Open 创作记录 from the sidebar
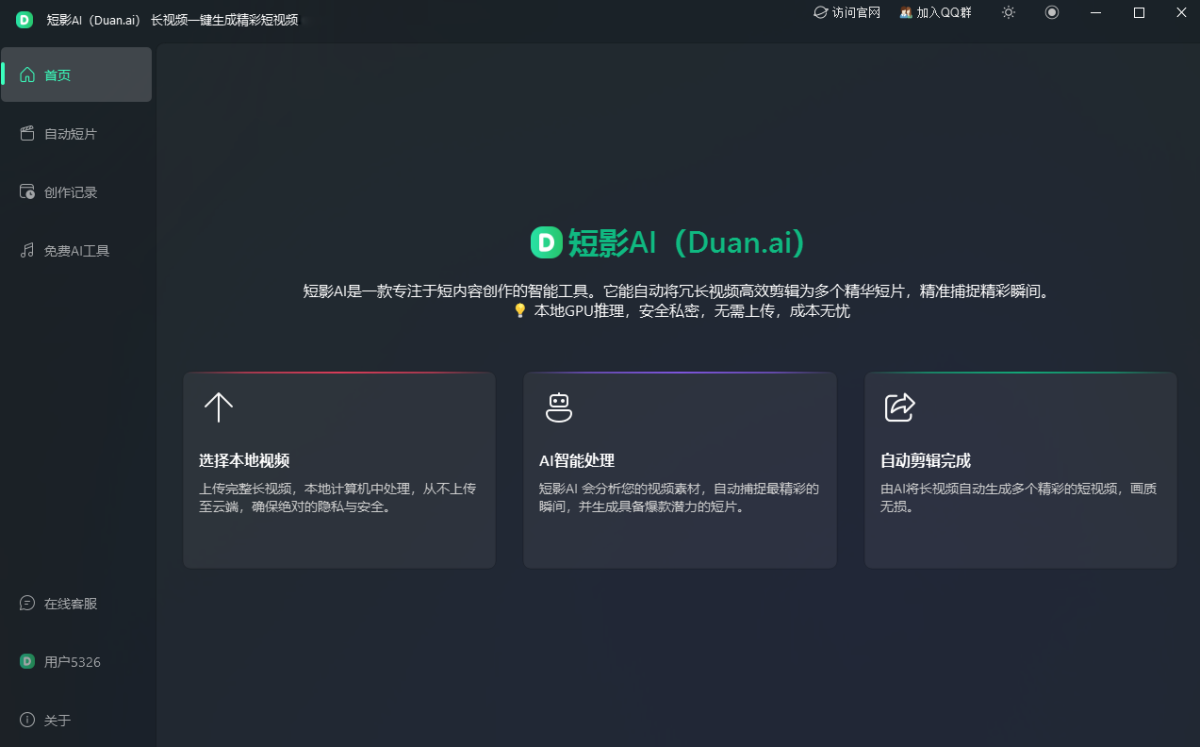Viewport: 1200px width, 747px height. (x=68, y=191)
